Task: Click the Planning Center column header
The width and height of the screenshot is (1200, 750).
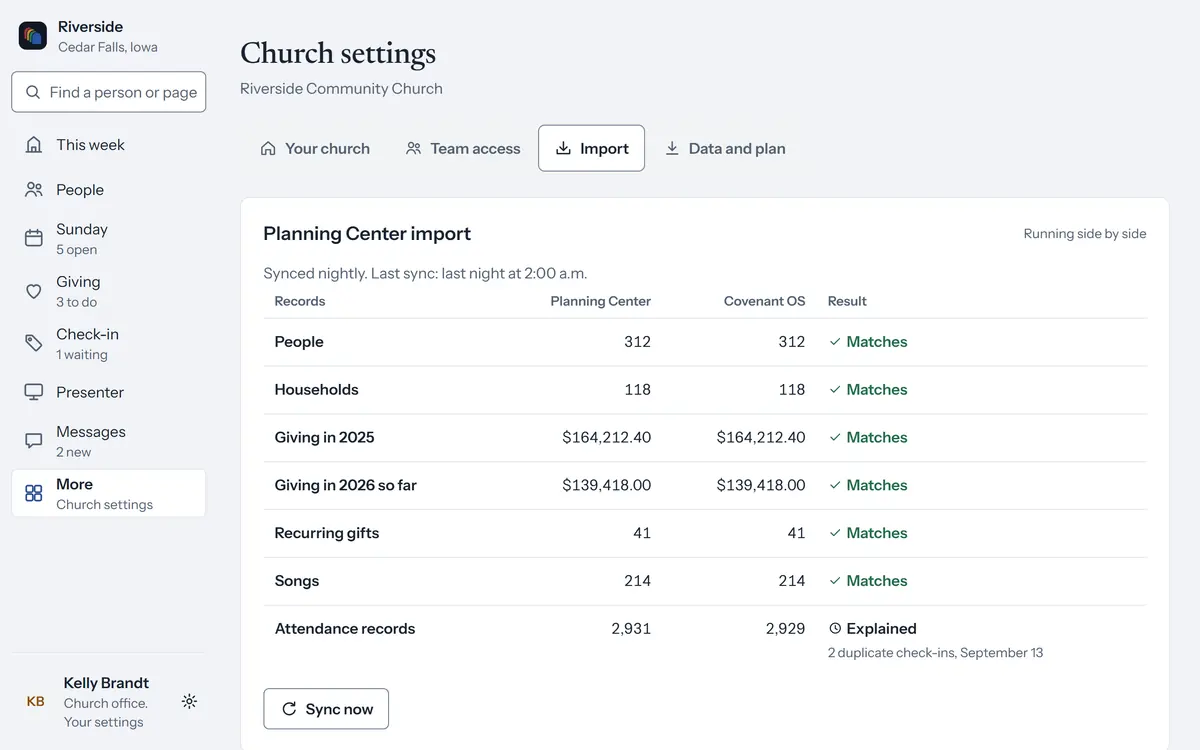Action: tap(600, 301)
